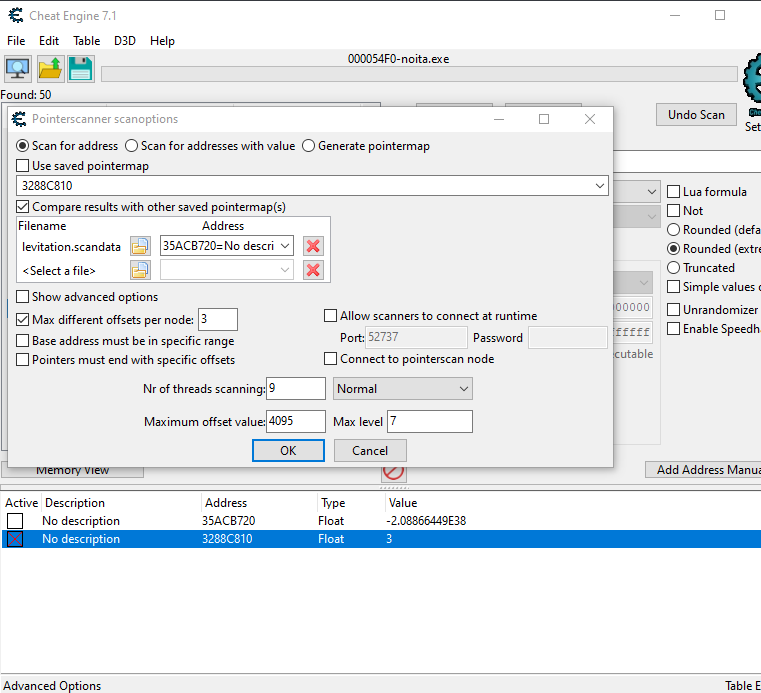Click the Cheat Engine logo in title bar

[x=16, y=16]
